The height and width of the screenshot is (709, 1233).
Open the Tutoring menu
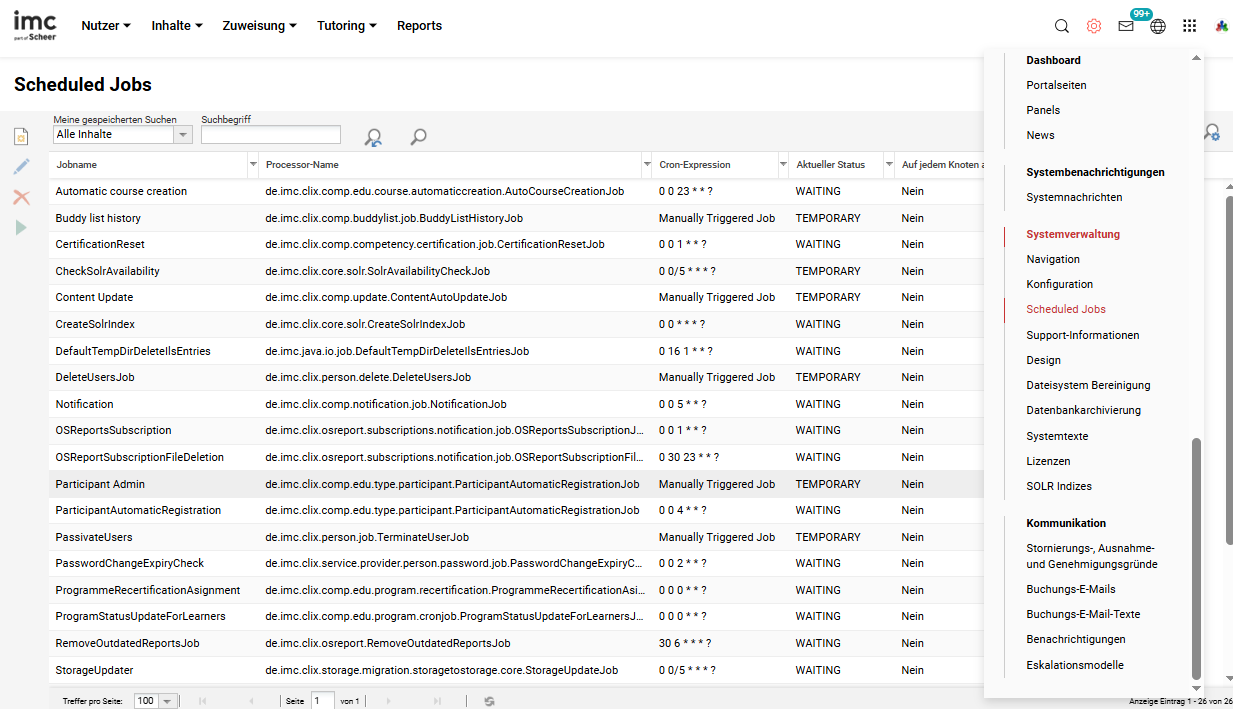tap(347, 26)
